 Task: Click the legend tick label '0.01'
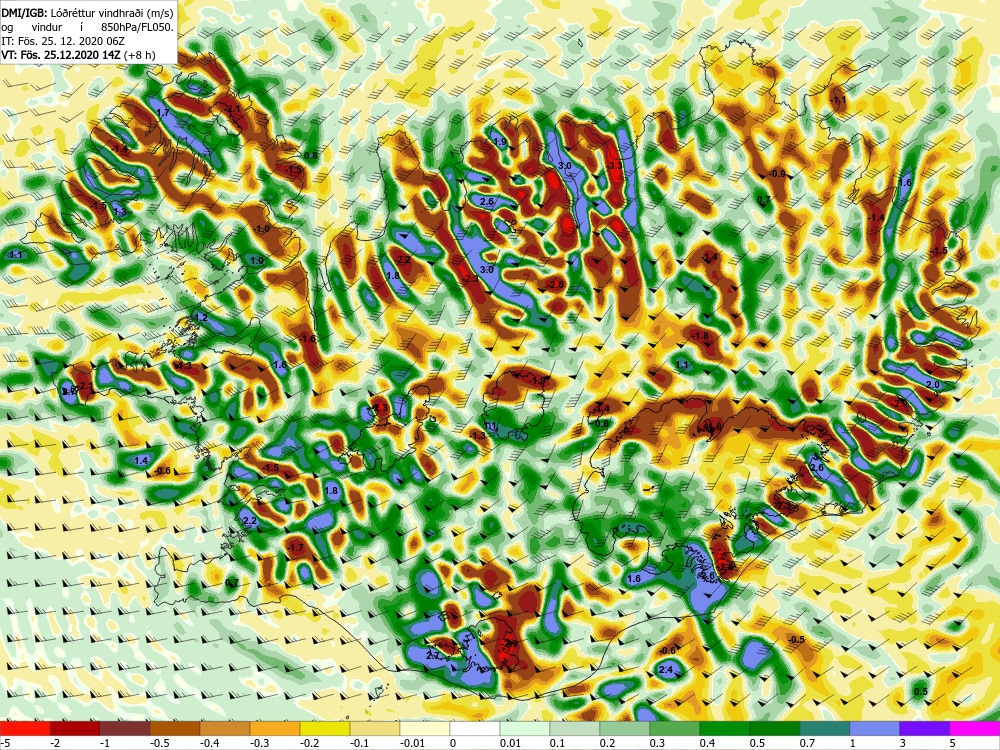(x=510, y=743)
